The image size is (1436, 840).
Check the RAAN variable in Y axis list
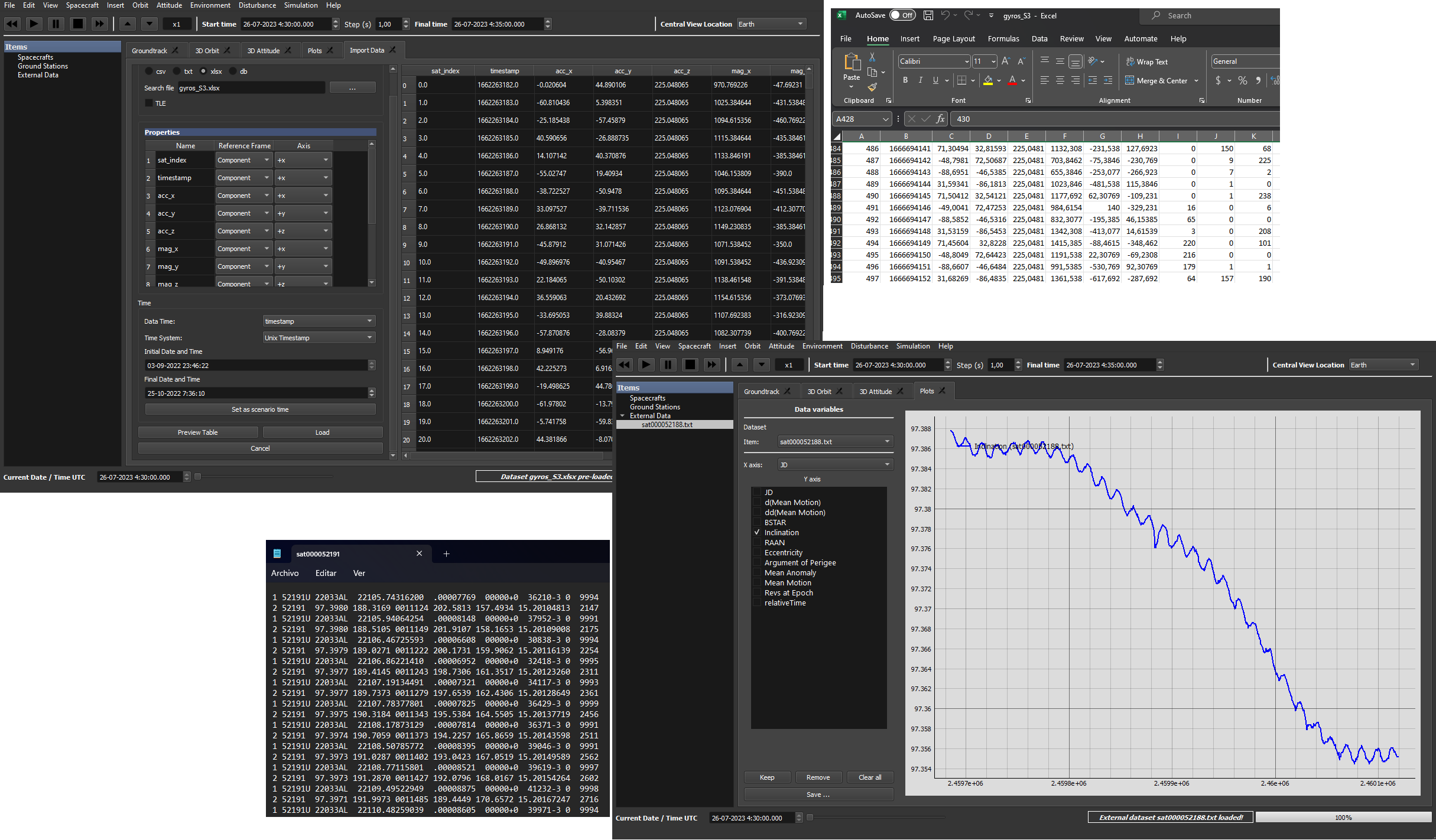click(757, 542)
